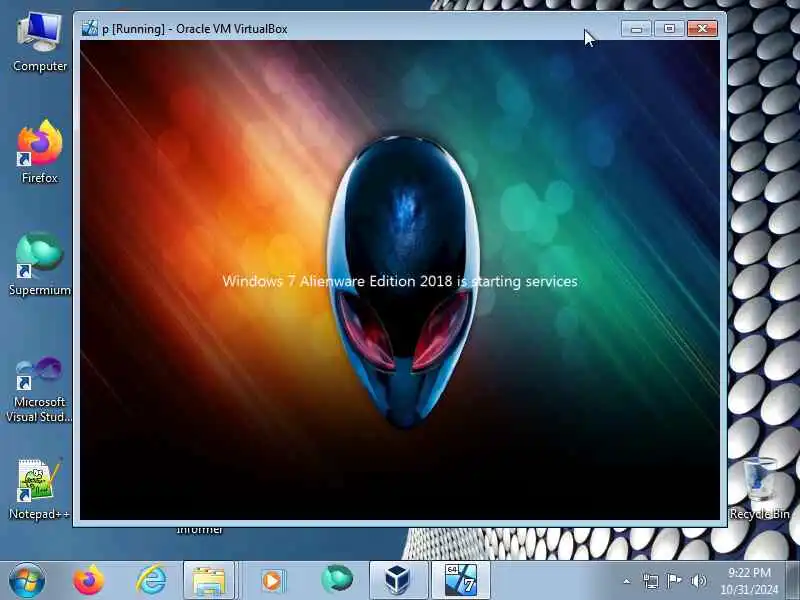Open Windows Media Player taskbar icon
This screenshot has height=600, width=800.
click(272, 581)
